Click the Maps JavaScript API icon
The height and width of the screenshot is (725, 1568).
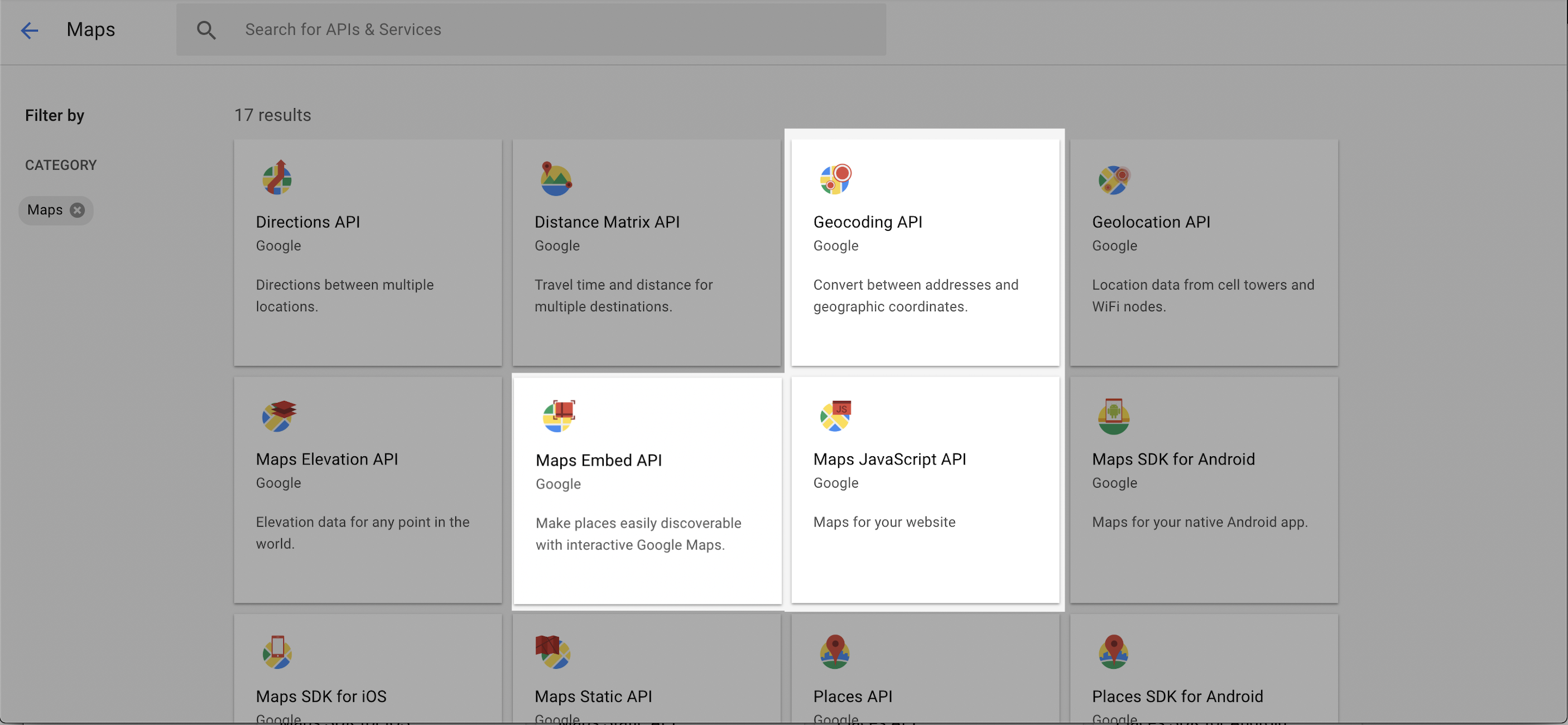[835, 416]
